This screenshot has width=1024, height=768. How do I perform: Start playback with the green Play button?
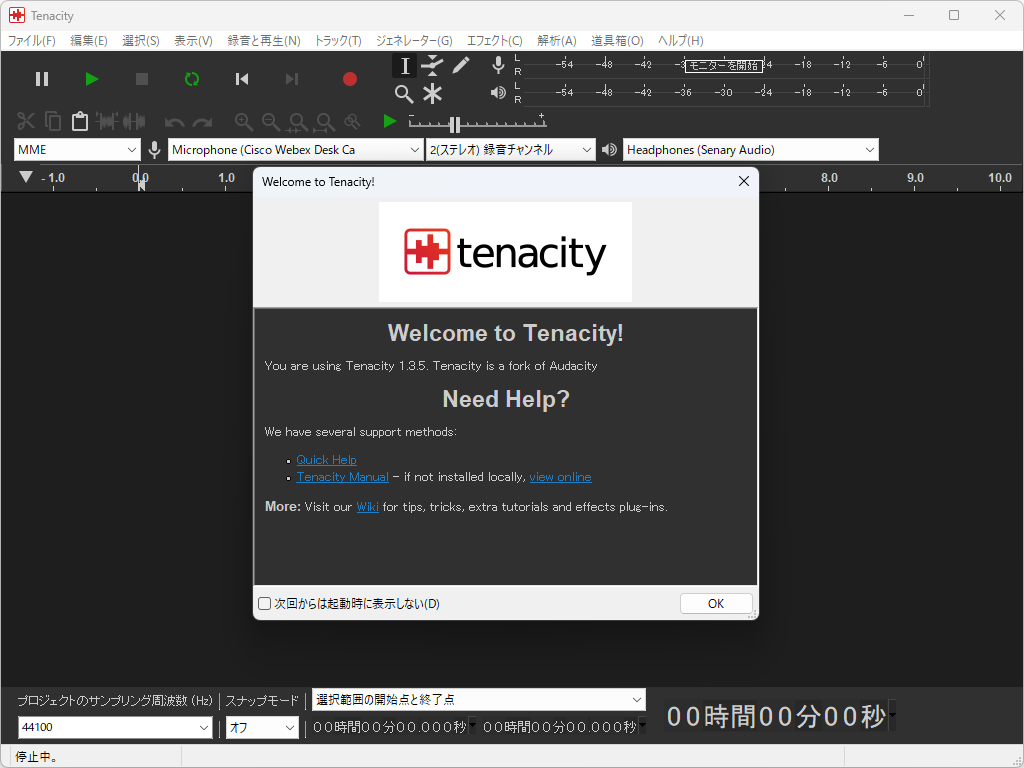pyautogui.click(x=92, y=79)
